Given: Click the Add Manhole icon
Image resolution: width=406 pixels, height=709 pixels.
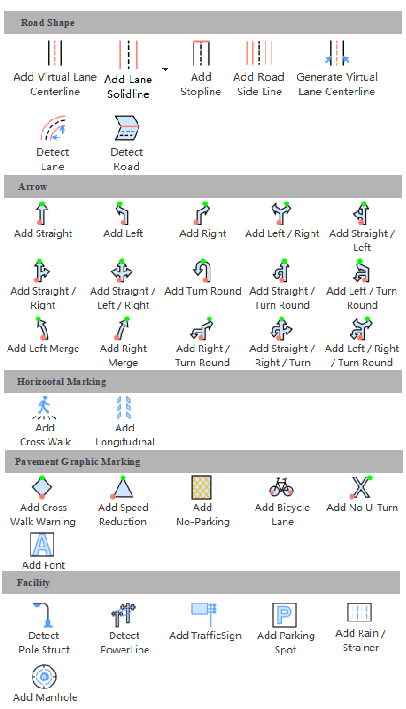Looking at the screenshot, I should (x=44, y=677).
